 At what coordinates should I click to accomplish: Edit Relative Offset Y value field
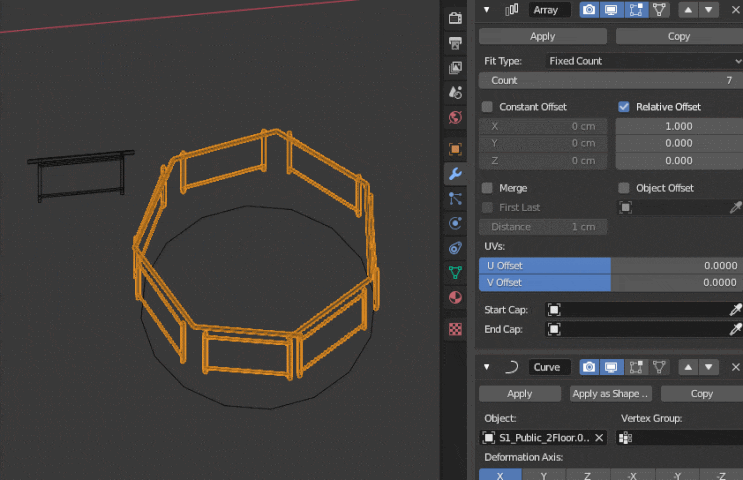pos(679,144)
